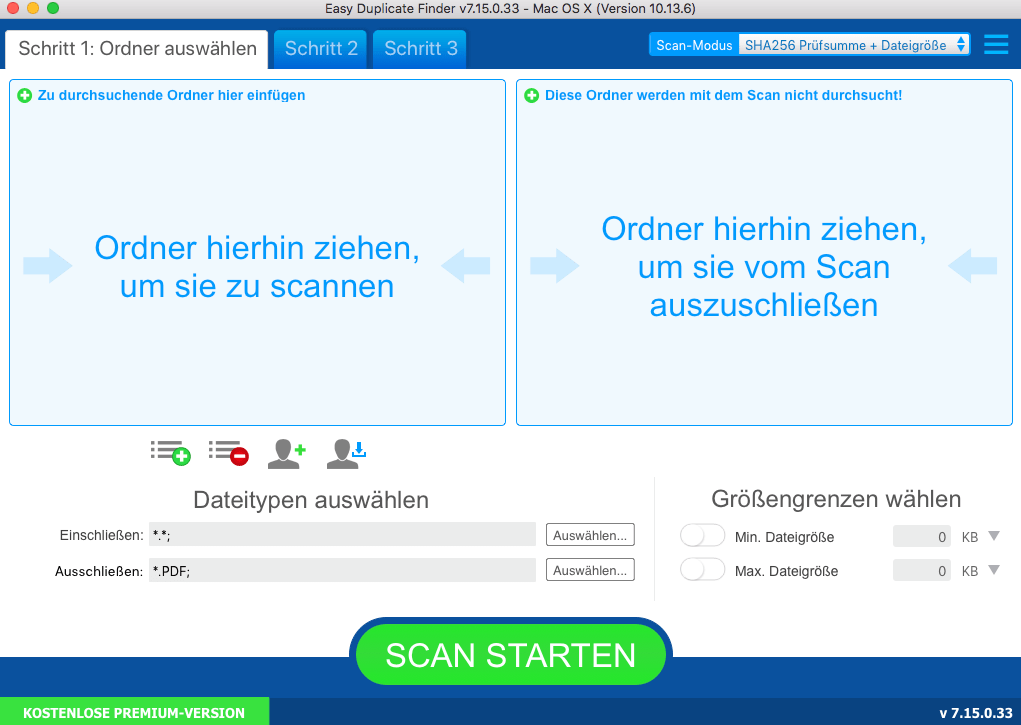Click the remove folder from list icon

click(x=228, y=453)
